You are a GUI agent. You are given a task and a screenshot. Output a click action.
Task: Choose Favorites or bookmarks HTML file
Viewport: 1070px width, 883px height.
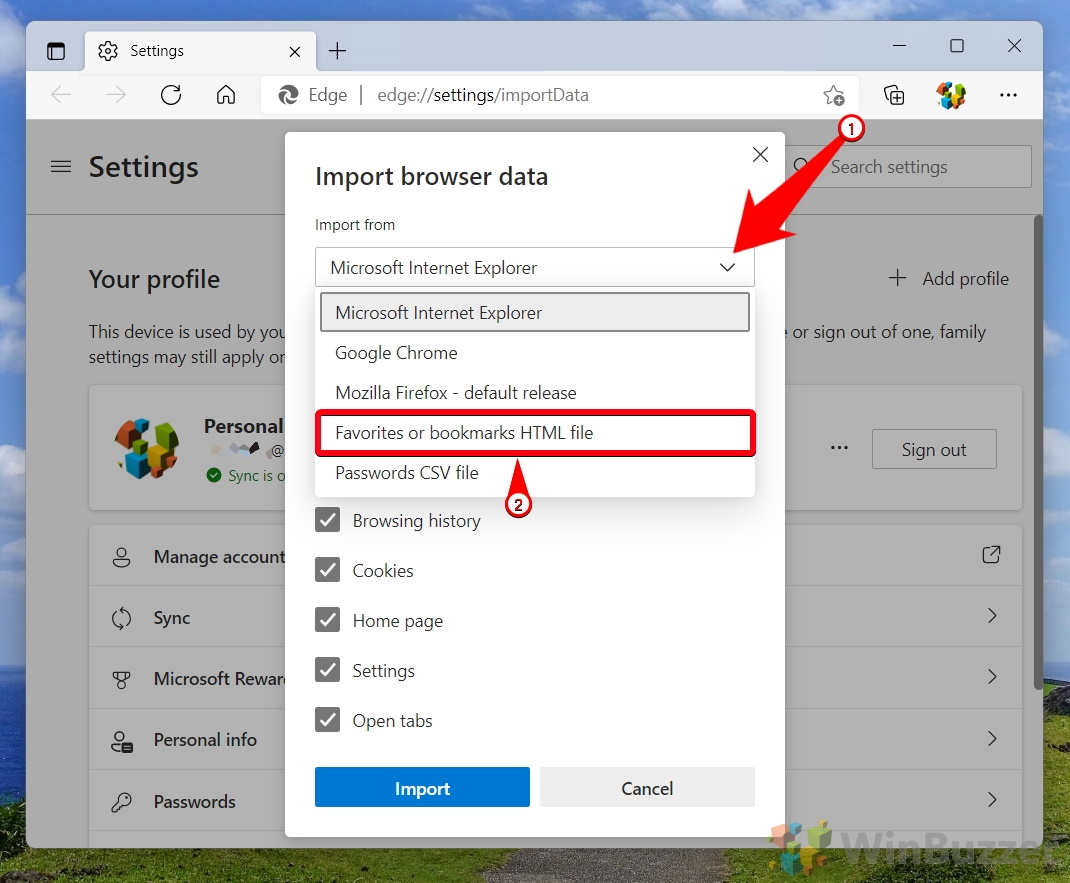534,433
